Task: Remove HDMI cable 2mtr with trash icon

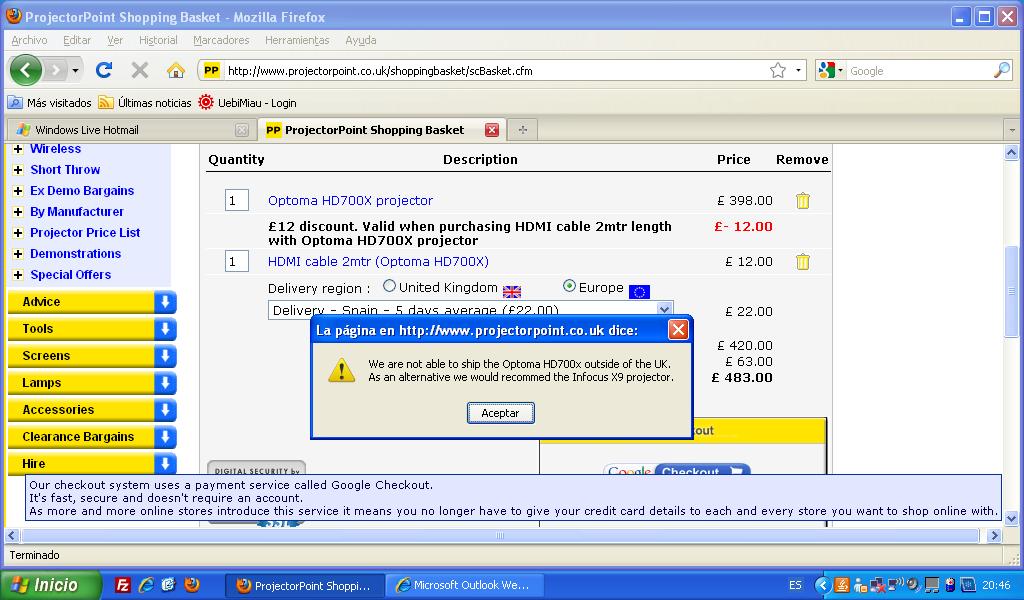Action: (x=803, y=262)
